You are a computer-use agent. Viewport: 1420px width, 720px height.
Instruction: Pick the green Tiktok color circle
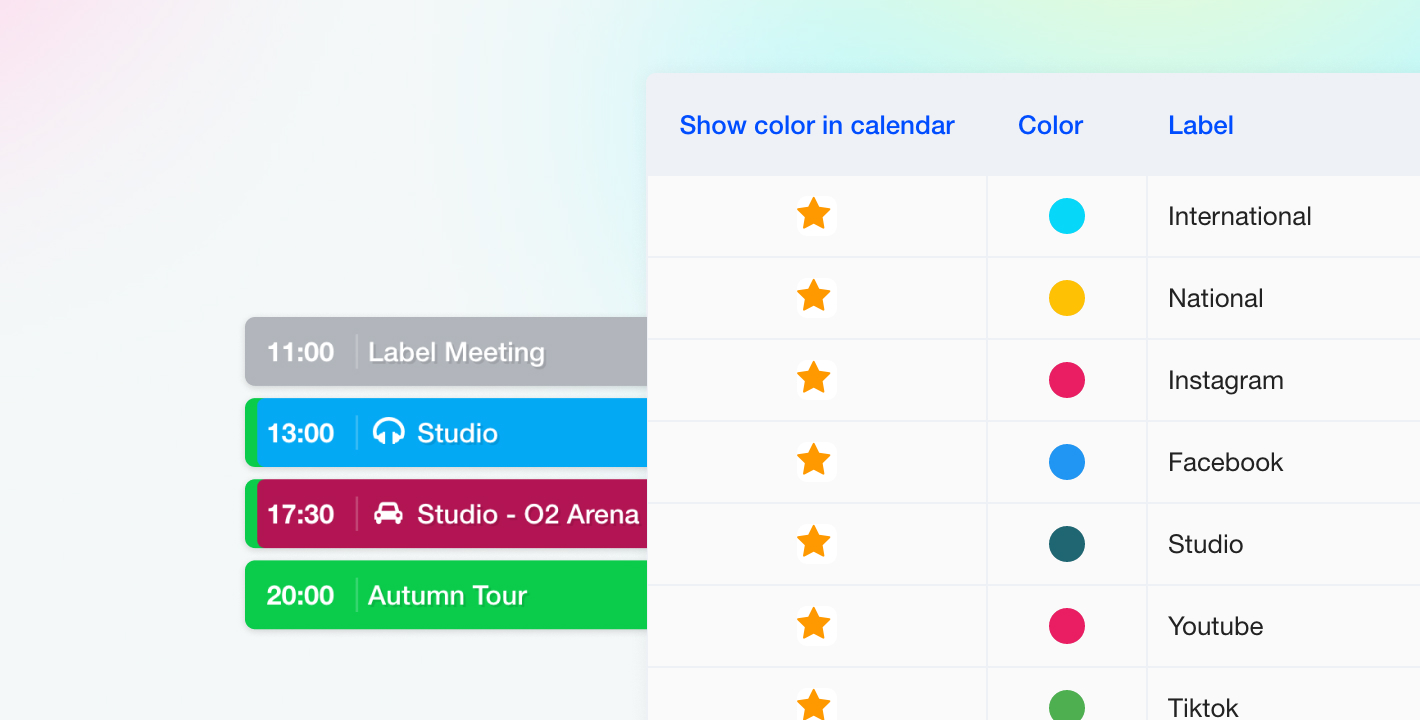[x=1066, y=706]
